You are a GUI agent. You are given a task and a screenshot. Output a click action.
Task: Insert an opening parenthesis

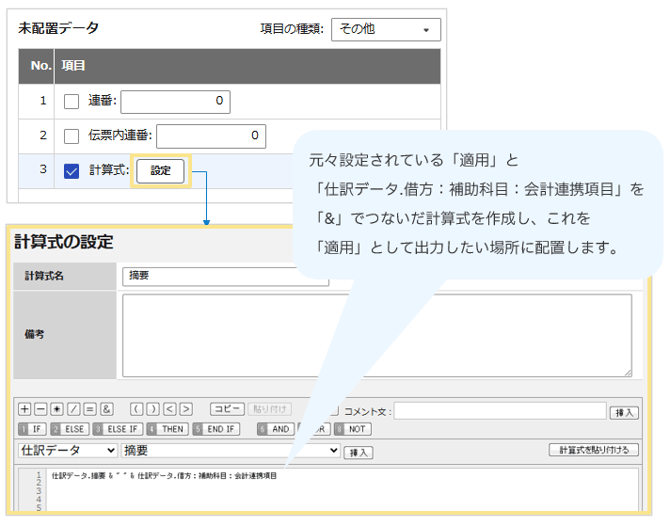pyautogui.click(x=137, y=409)
